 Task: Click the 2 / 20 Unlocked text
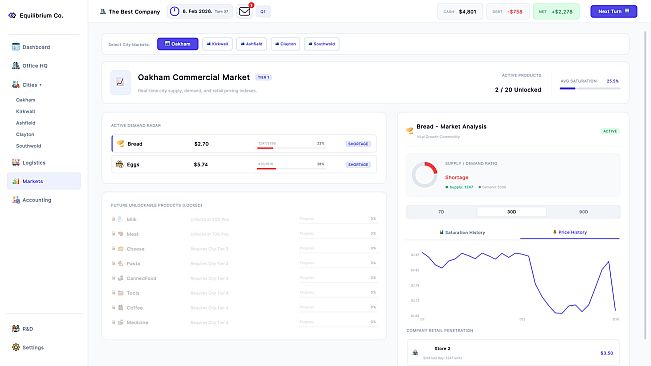pos(518,90)
